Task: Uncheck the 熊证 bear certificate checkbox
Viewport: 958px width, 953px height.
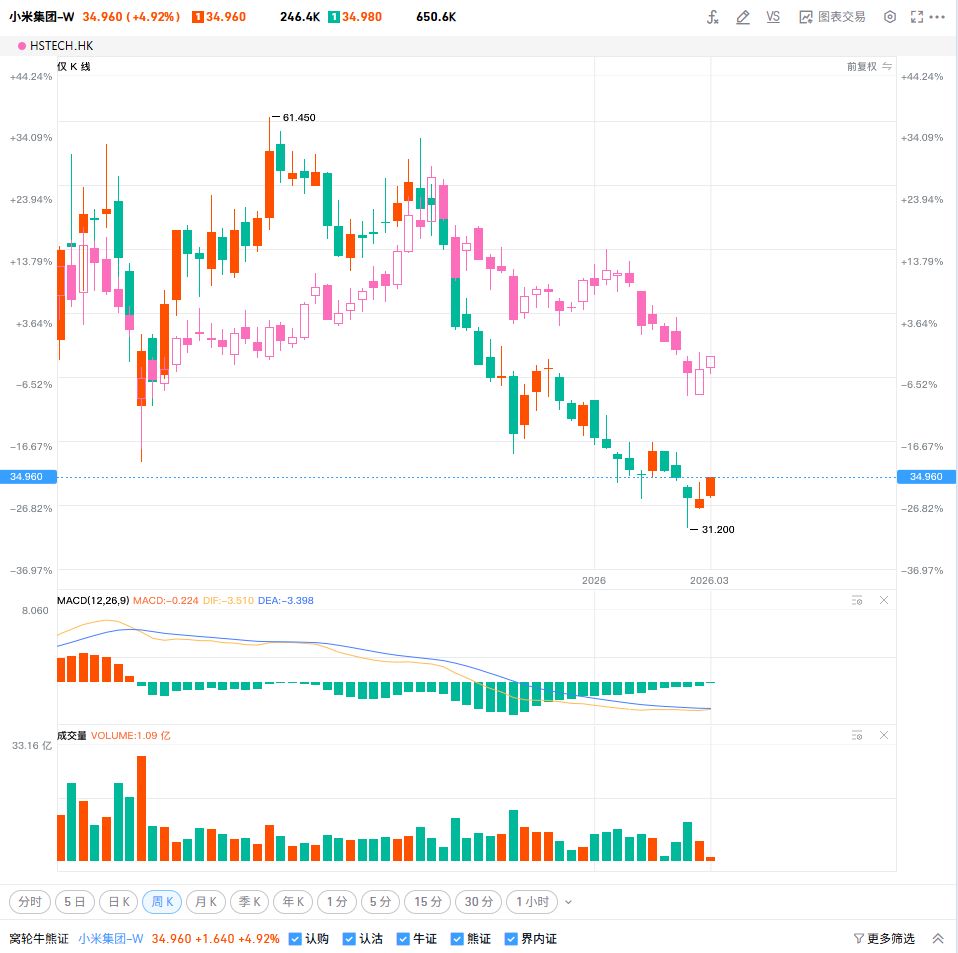Action: click(x=456, y=938)
